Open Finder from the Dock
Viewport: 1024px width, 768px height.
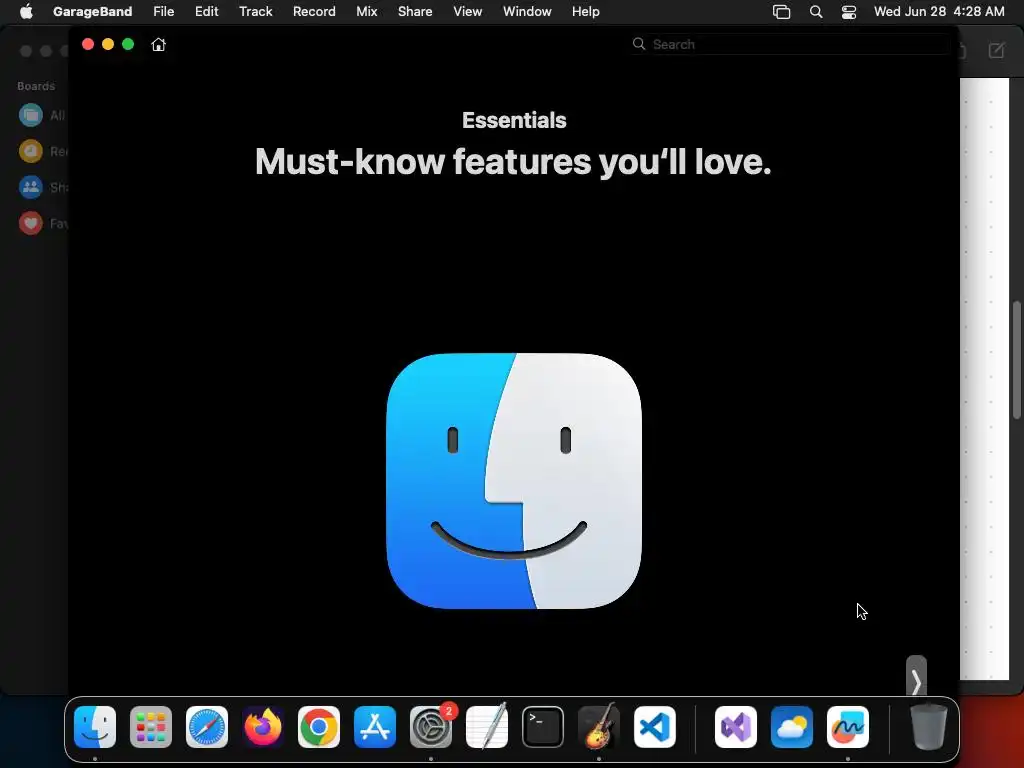[95, 727]
